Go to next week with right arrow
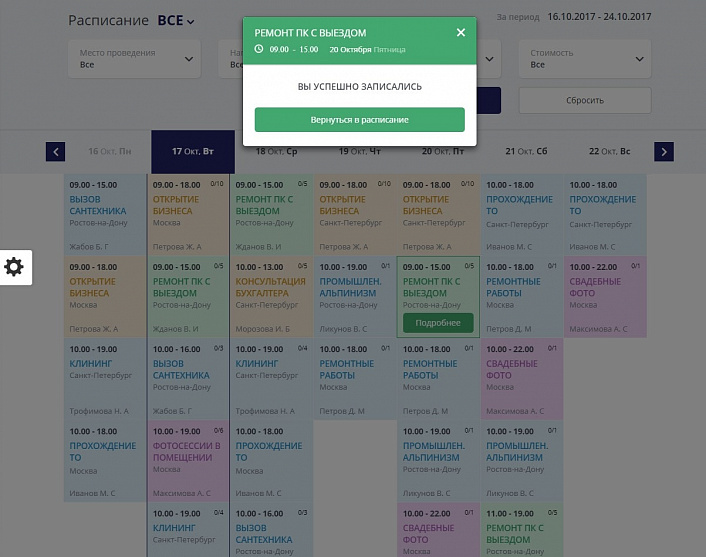Screen dimensions: 706x557 click(x=664, y=152)
